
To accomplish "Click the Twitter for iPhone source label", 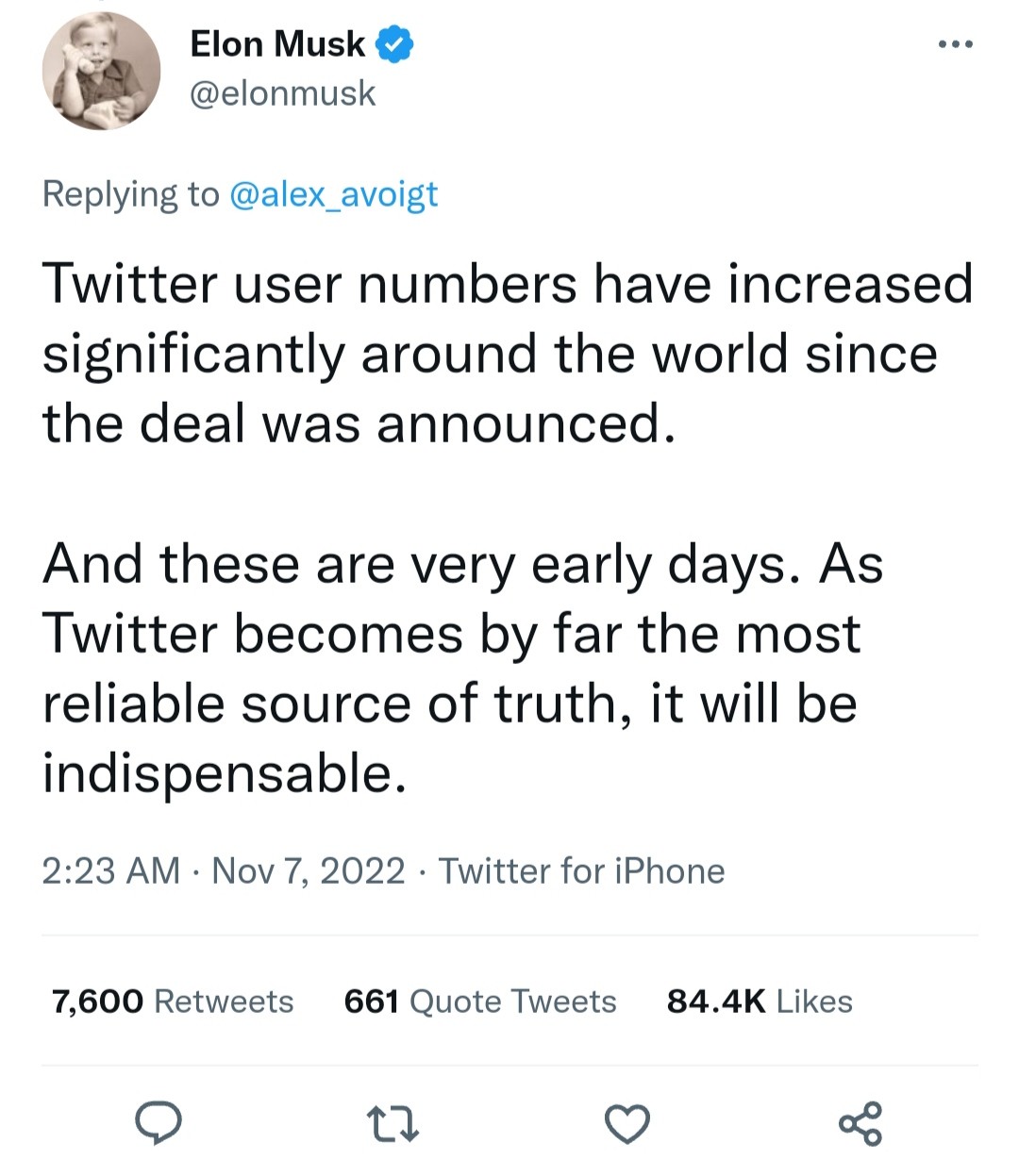I will pos(581,870).
